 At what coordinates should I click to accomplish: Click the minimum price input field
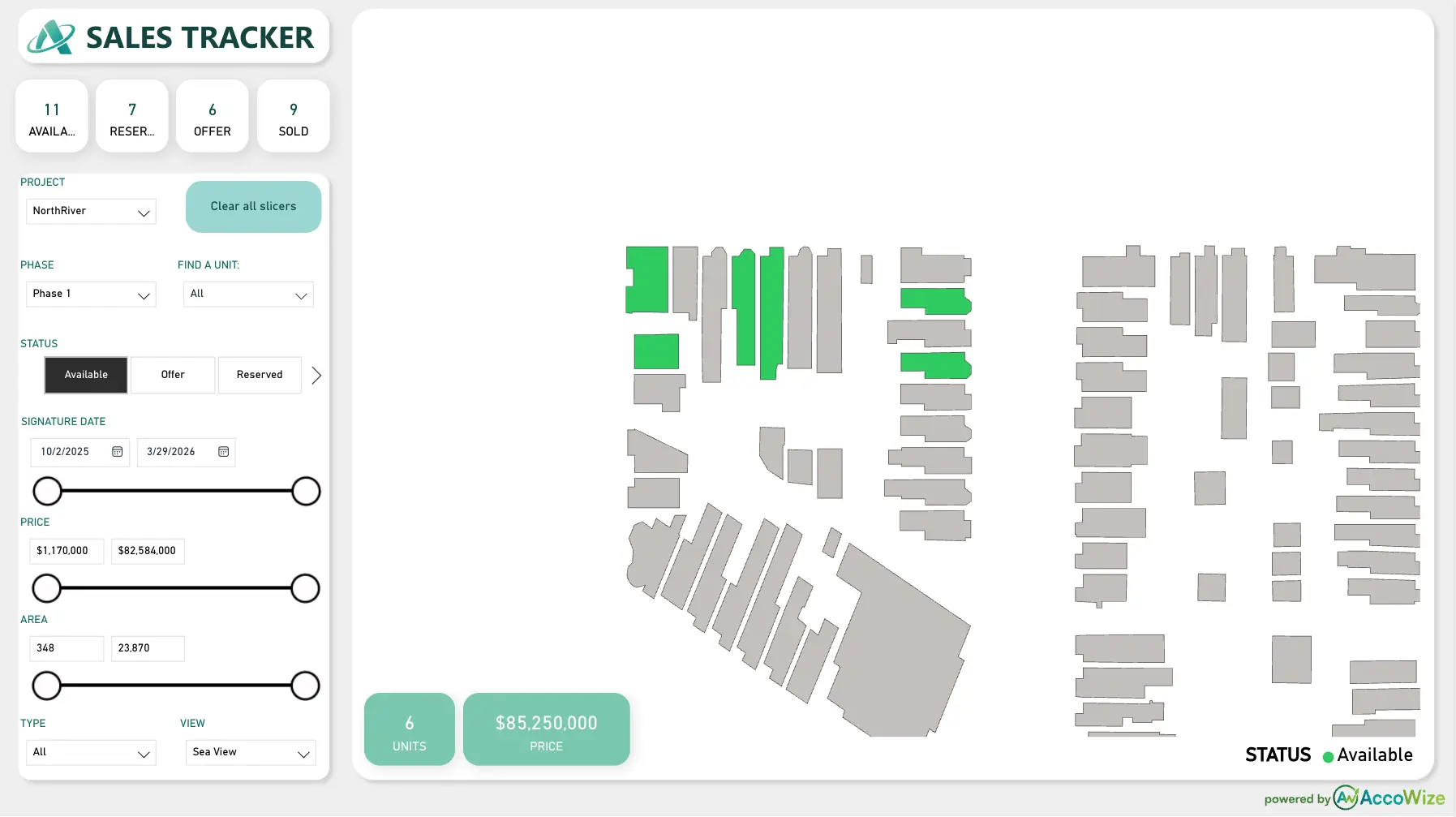click(67, 551)
